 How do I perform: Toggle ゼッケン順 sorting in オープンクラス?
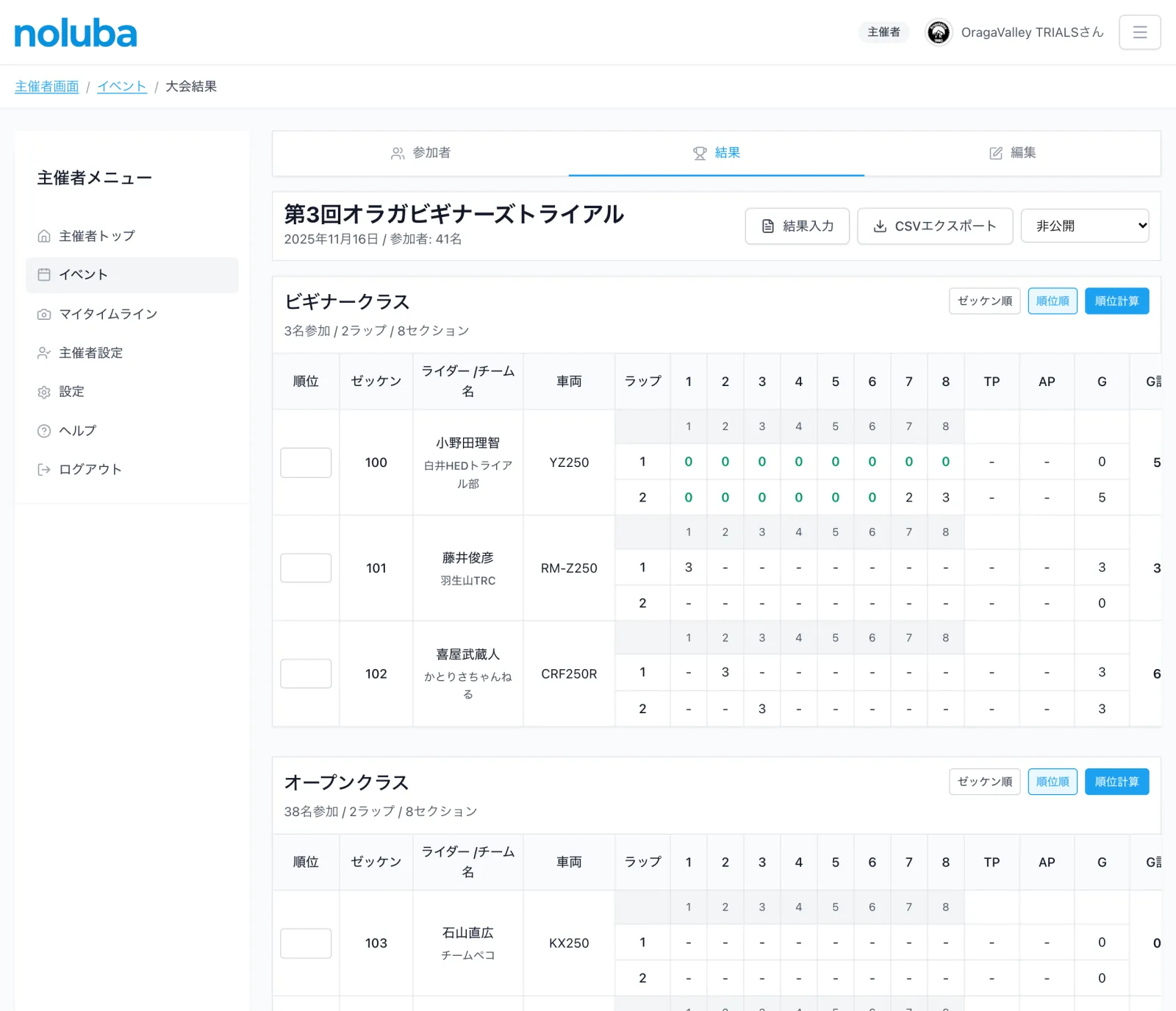click(984, 782)
